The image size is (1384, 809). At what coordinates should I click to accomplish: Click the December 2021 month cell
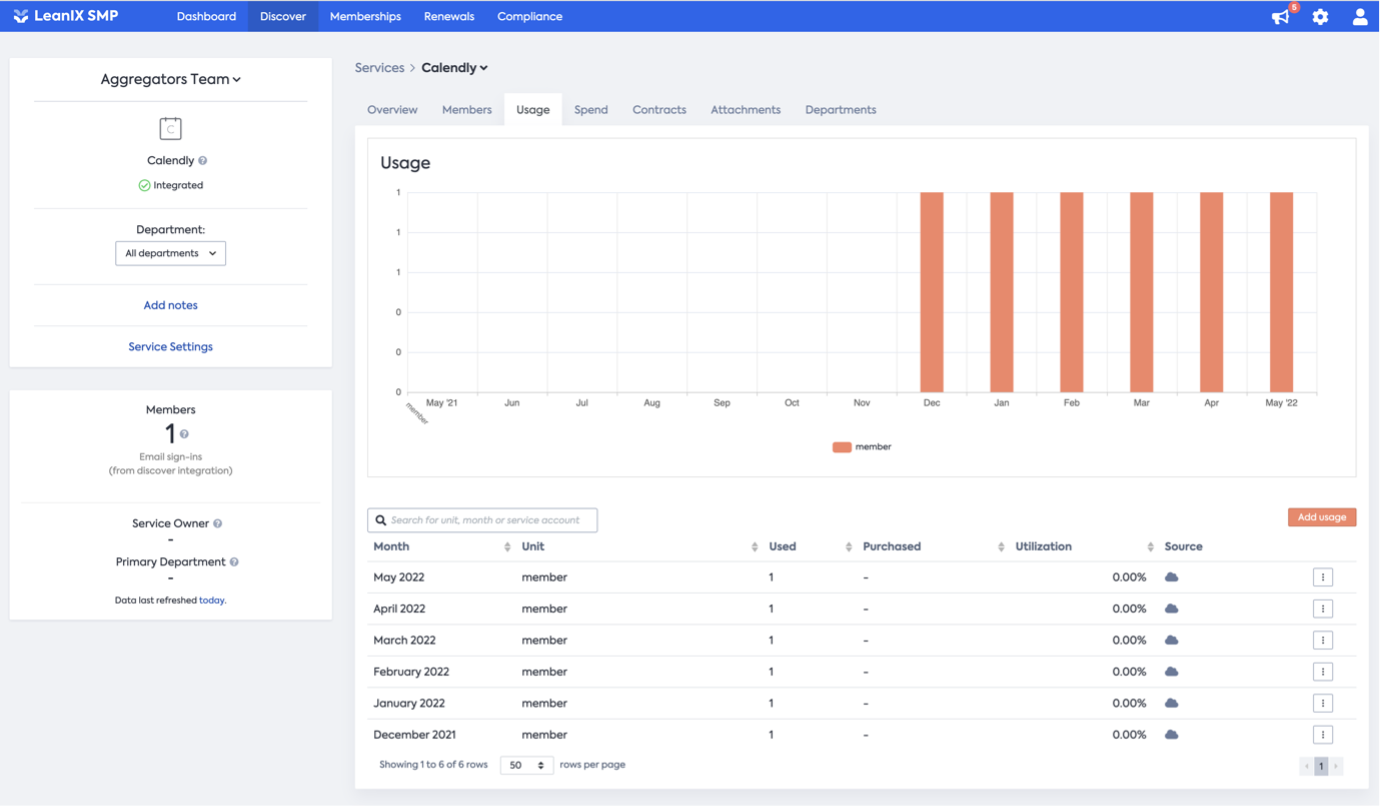(x=416, y=737)
